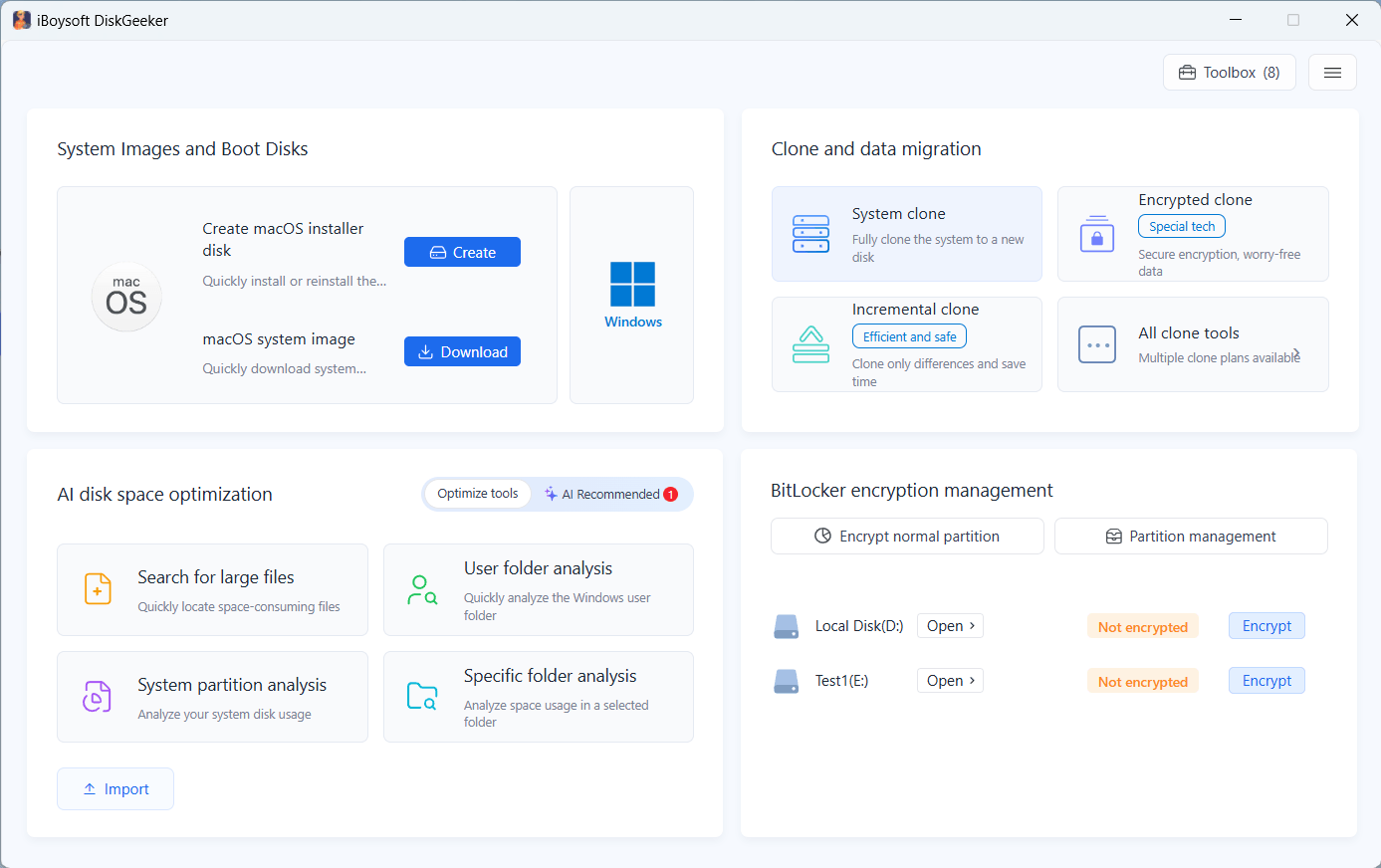Select the Incremental clone title
The width and height of the screenshot is (1381, 868).
(915, 310)
